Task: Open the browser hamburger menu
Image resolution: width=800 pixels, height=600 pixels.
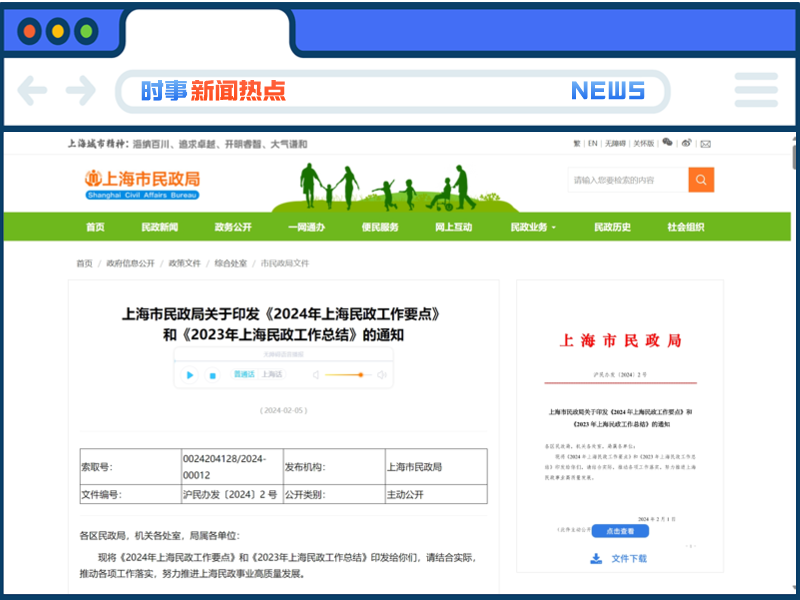Action: [756, 91]
